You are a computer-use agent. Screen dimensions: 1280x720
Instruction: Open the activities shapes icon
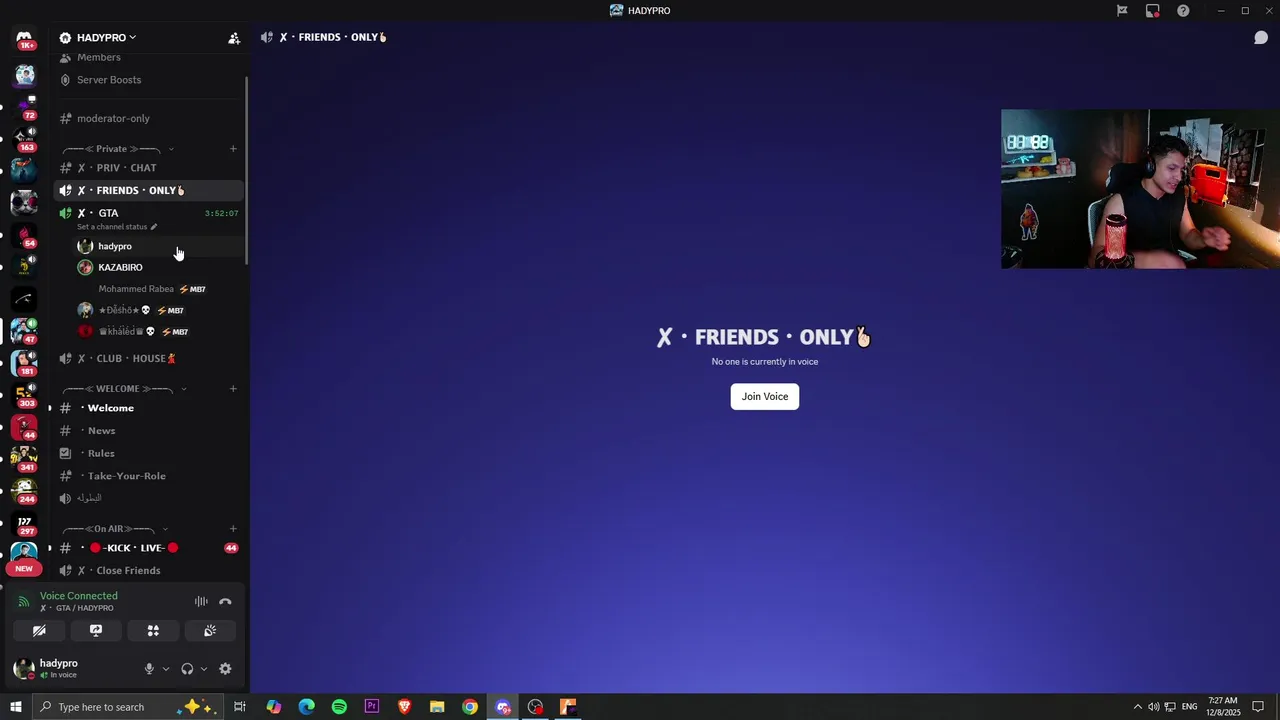tap(153, 631)
